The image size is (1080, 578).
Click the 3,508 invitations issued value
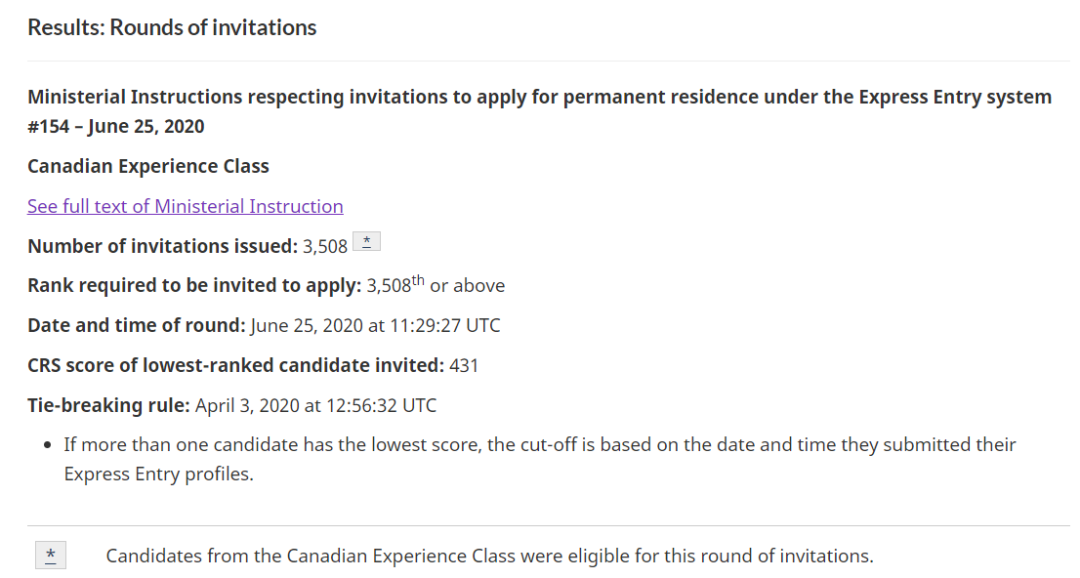click(325, 247)
